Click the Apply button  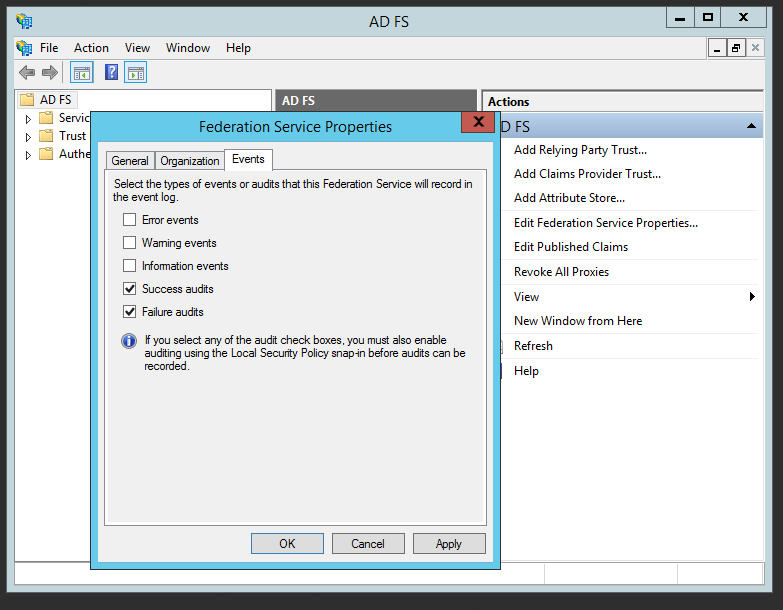(449, 544)
